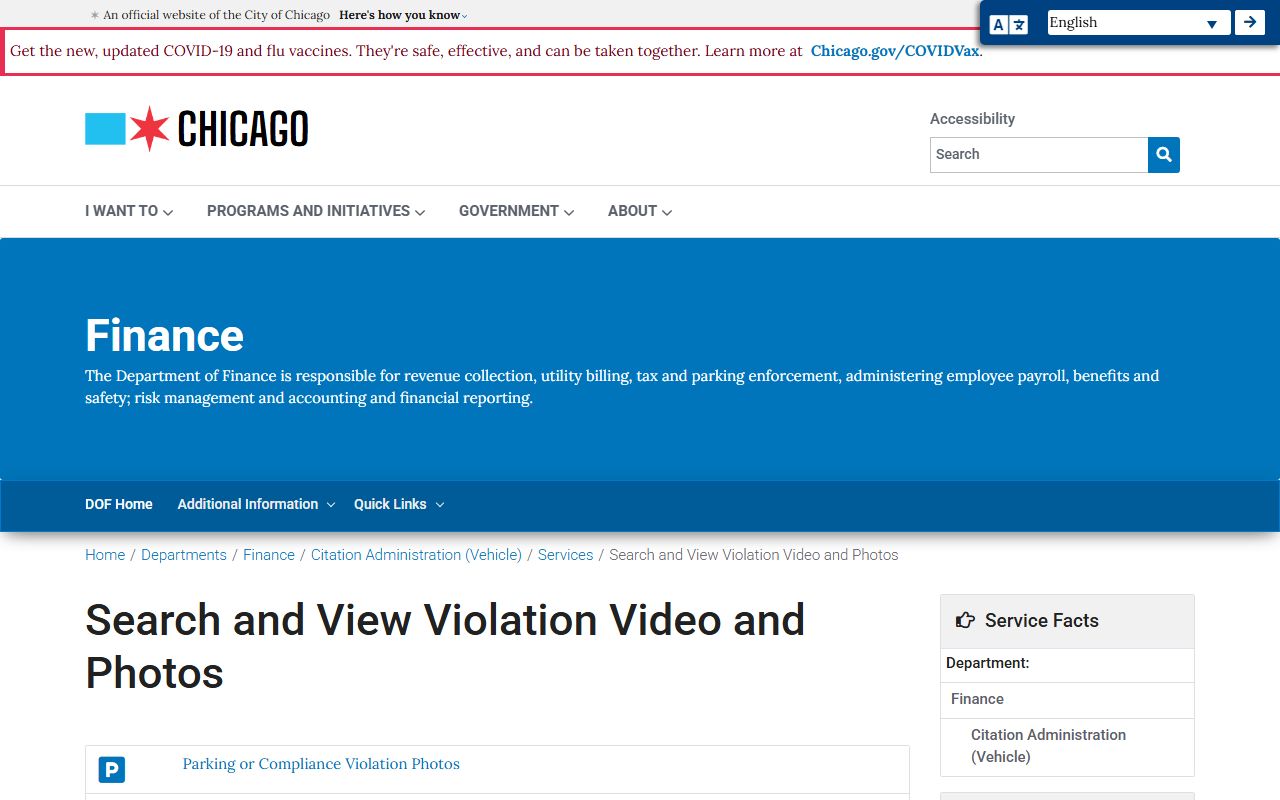Open the Accessibility link

972,119
